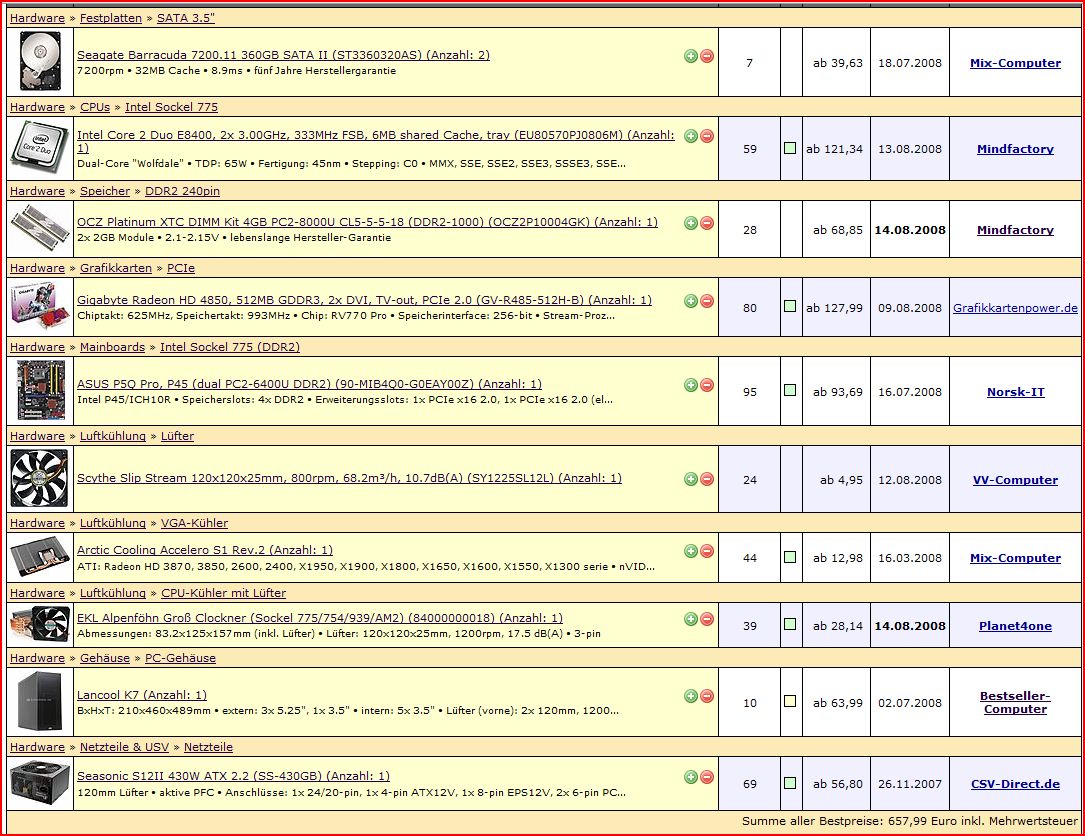Open the PC-Gehäuse subcategory breadcrumb

coord(180,658)
